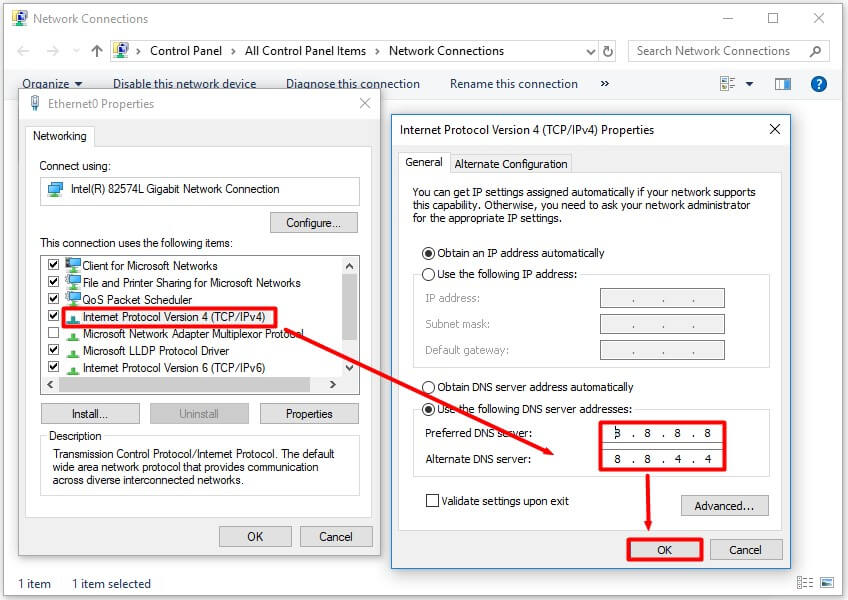The width and height of the screenshot is (848, 600).
Task: Click OK in Ethernet0 Properties
Action: pyautogui.click(x=255, y=537)
